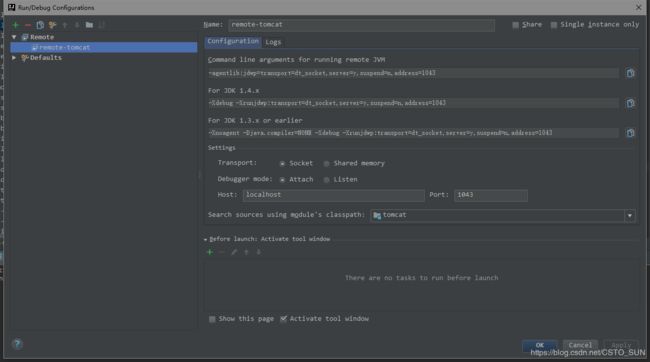Copy the remote JVM command line arguments

pyautogui.click(x=630, y=73)
